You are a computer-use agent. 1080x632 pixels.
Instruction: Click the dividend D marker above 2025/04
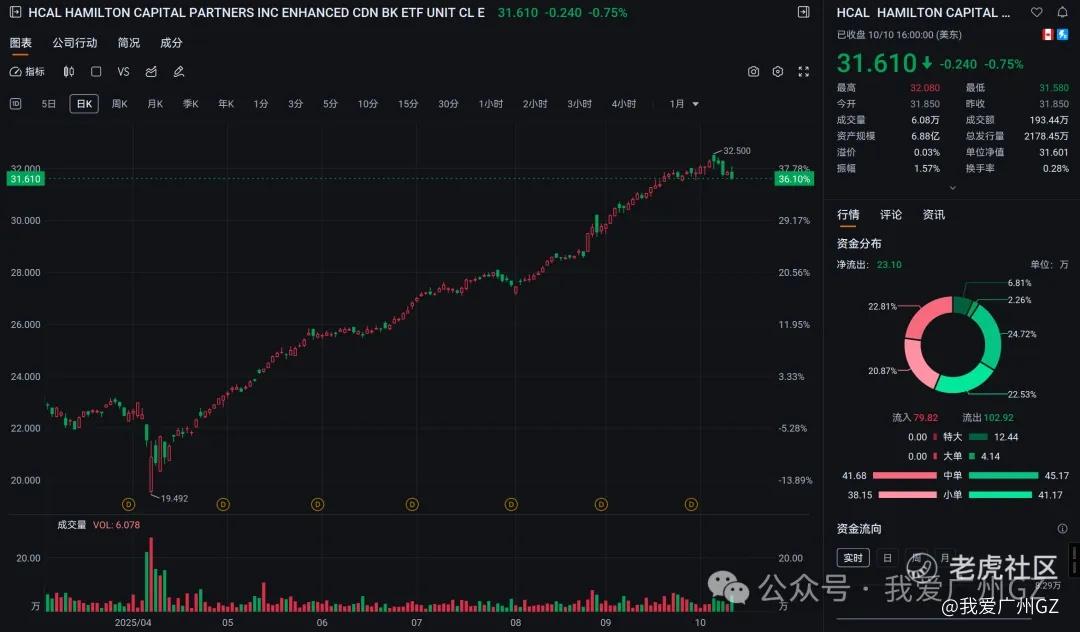[128, 505]
